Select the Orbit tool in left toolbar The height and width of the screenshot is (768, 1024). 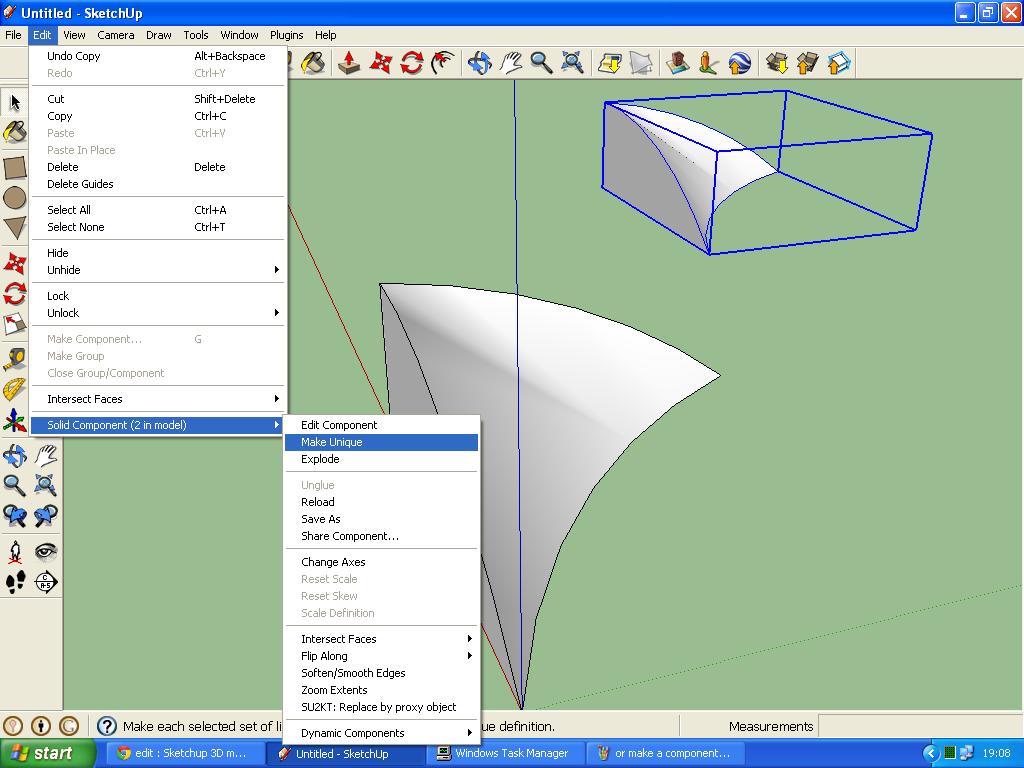[14, 455]
